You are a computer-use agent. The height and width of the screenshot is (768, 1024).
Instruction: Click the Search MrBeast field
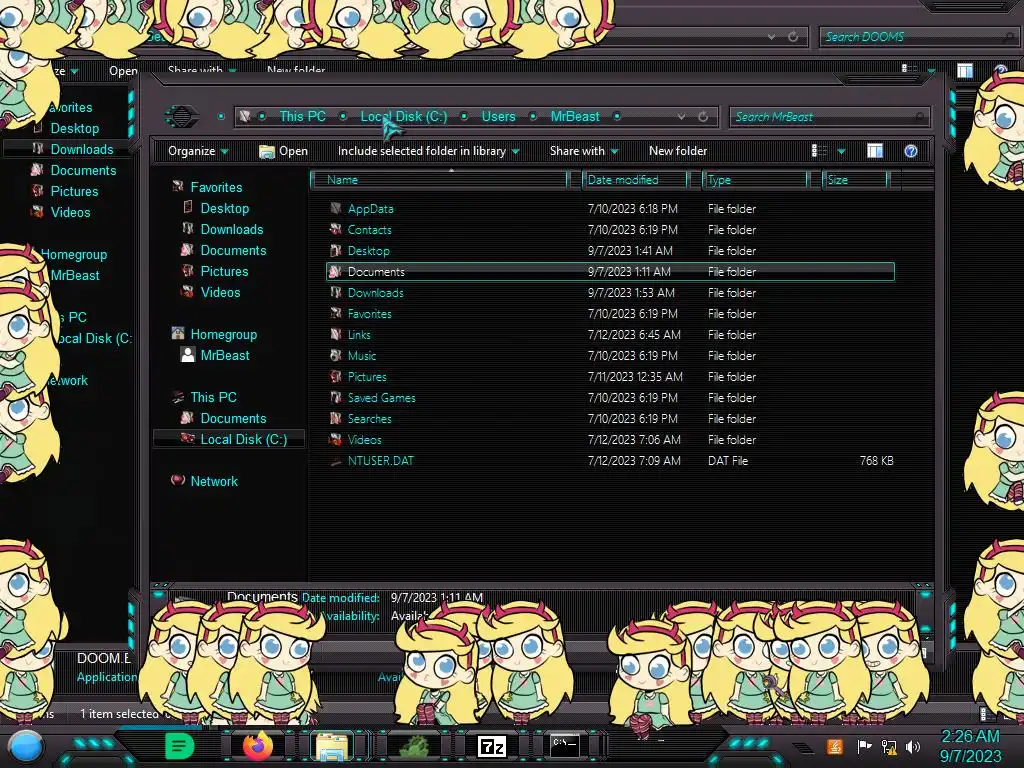pyautogui.click(x=828, y=117)
